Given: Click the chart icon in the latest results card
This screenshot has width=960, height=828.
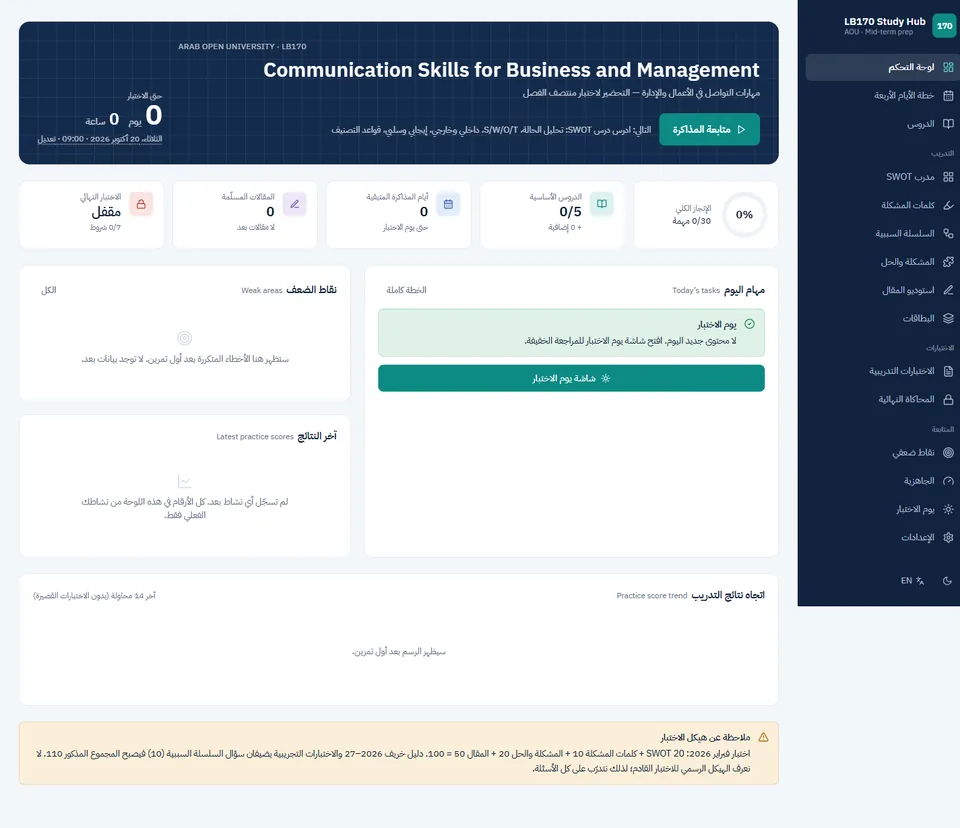Looking at the screenshot, I should 184,481.
